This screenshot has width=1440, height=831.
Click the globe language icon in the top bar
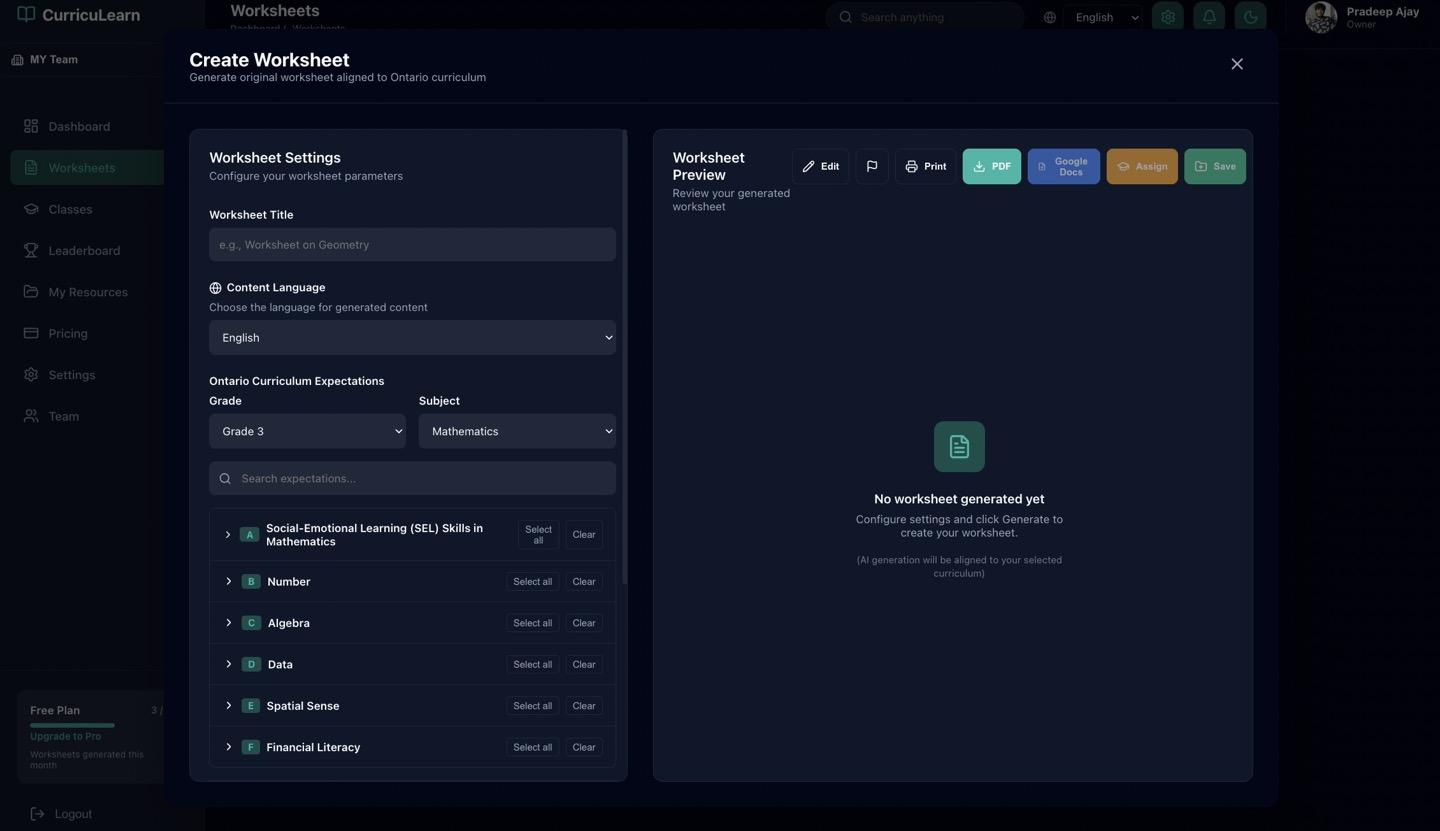pyautogui.click(x=1049, y=17)
